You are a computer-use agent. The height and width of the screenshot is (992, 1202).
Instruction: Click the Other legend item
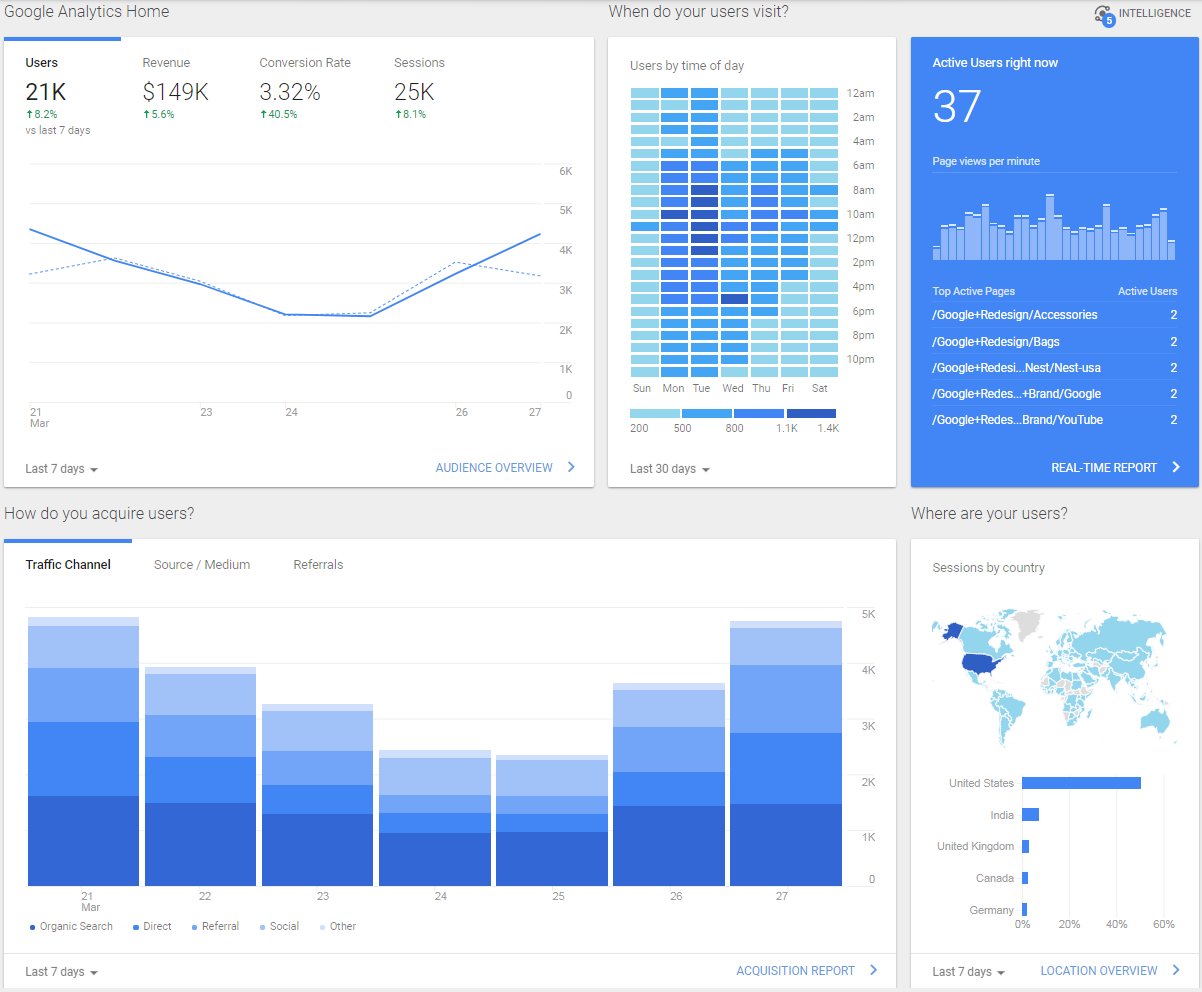[x=338, y=927]
